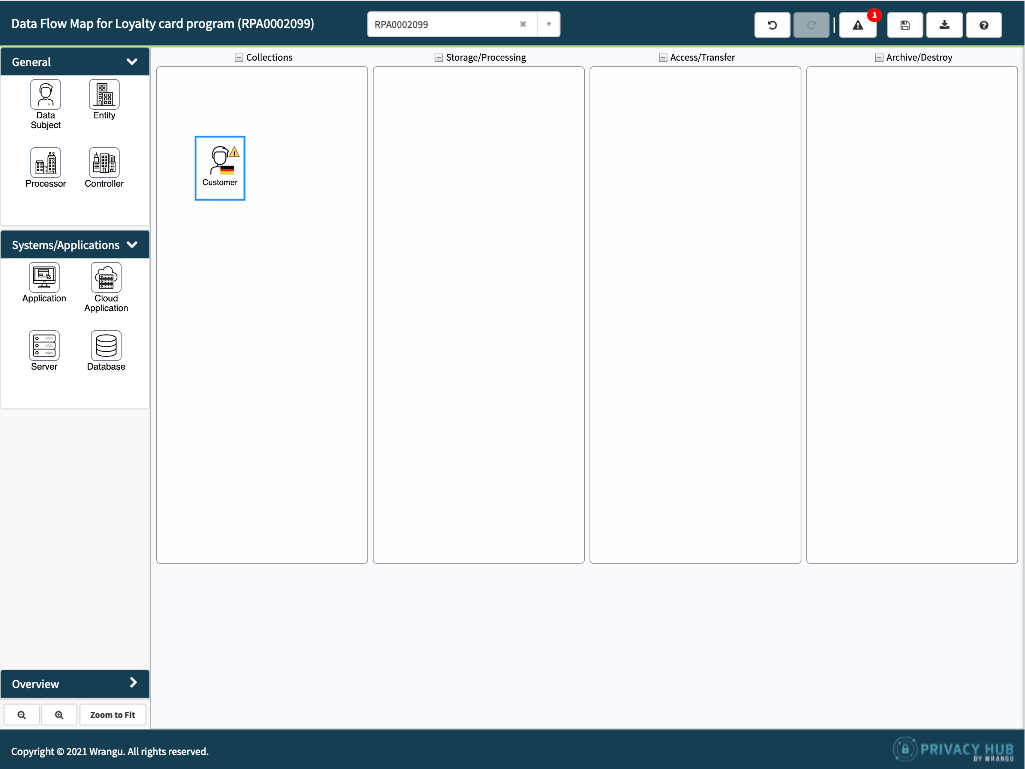Select the Cloud Application palette icon
This screenshot has height=769, width=1025.
coord(106,278)
